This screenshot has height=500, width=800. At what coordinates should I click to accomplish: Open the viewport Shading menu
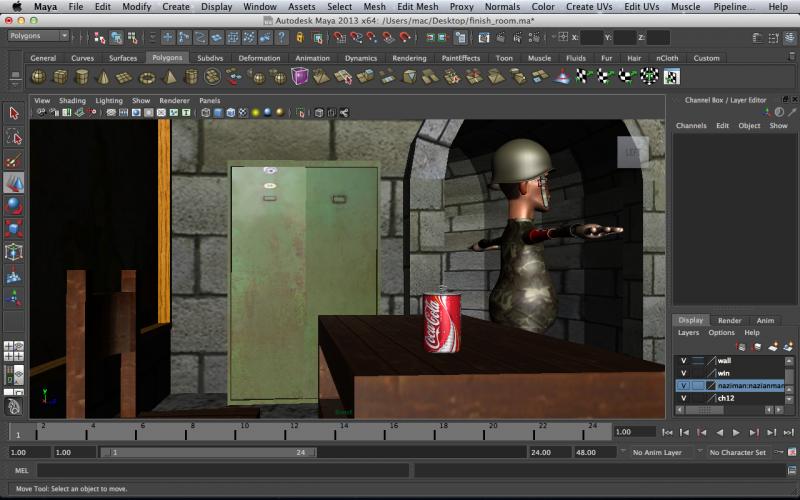72,101
